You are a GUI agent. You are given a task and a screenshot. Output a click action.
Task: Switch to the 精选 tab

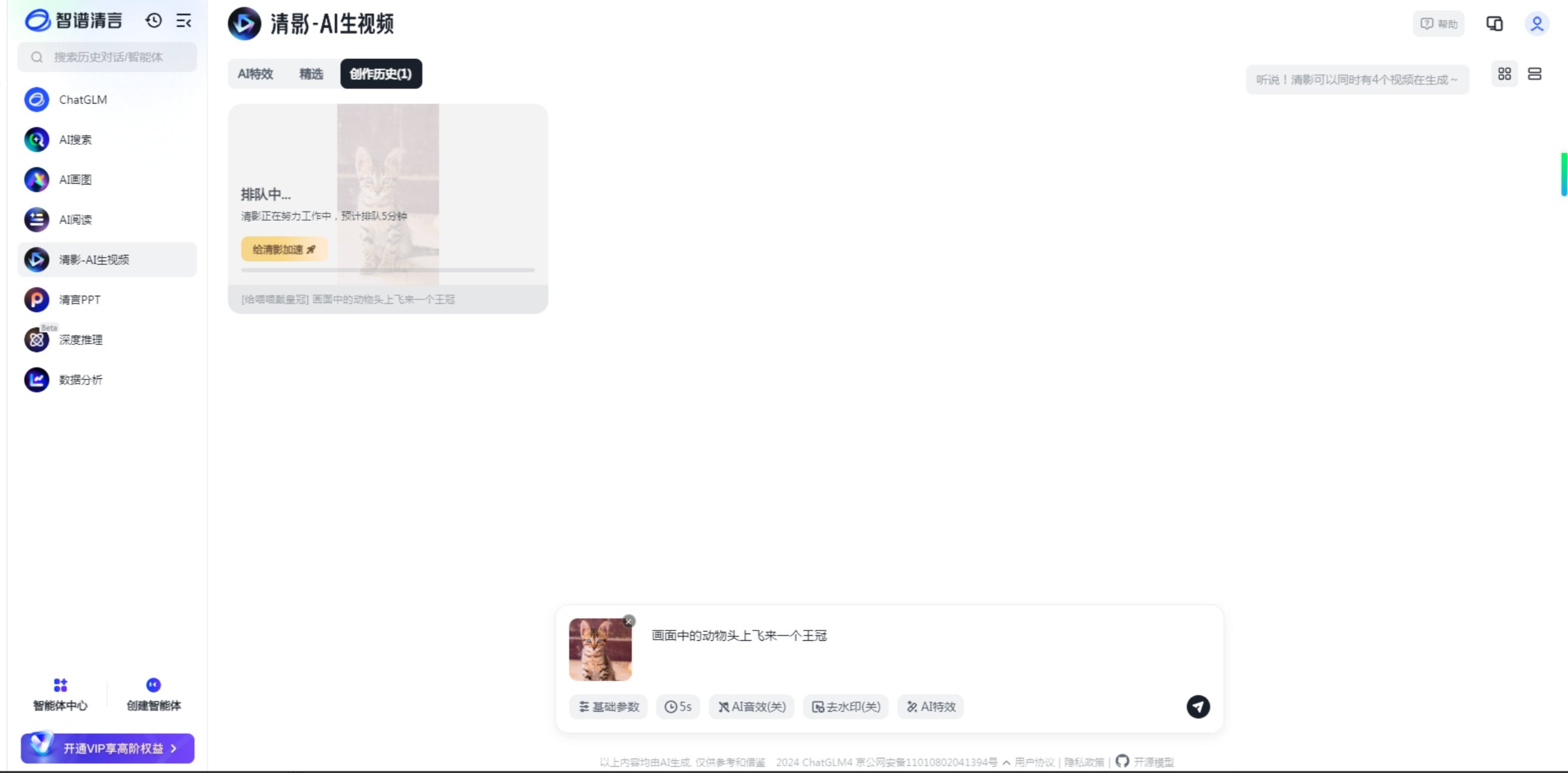311,73
